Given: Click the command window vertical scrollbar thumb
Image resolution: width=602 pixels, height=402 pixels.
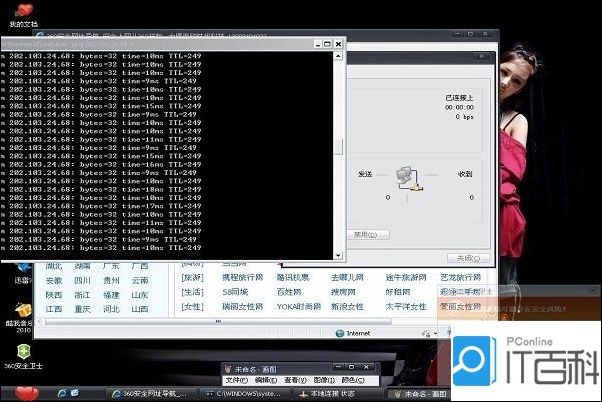Looking at the screenshot, I should pos(338,147).
